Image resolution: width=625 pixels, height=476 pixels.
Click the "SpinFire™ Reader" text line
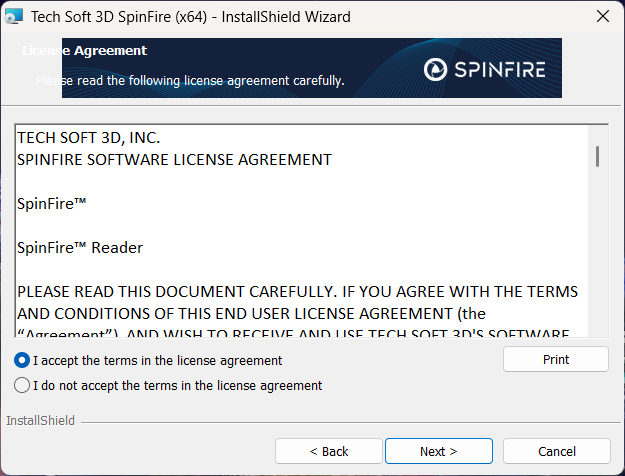coord(80,247)
